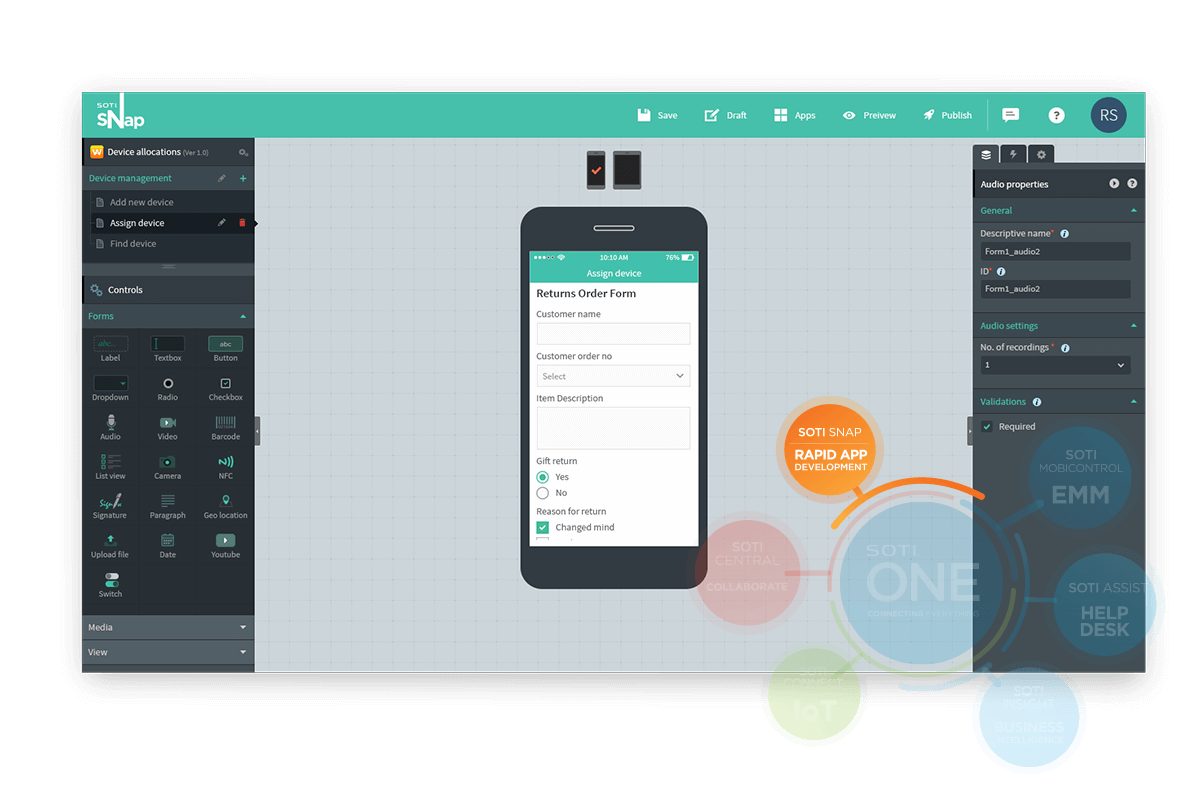
Task: Pick the Paragraph control
Action: coord(168,507)
